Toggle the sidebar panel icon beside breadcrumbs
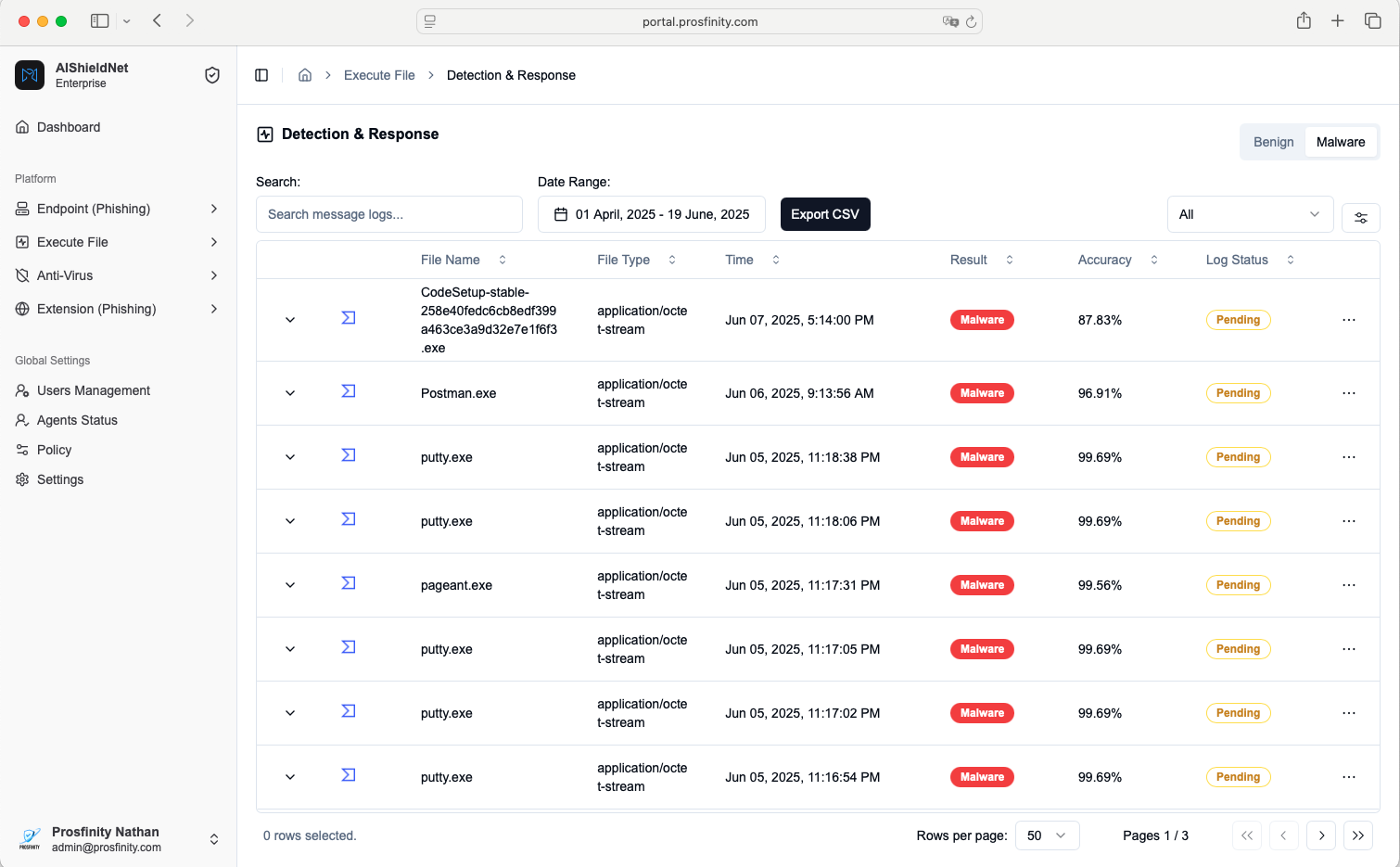Image resolution: width=1400 pixels, height=867 pixels. 261,75
